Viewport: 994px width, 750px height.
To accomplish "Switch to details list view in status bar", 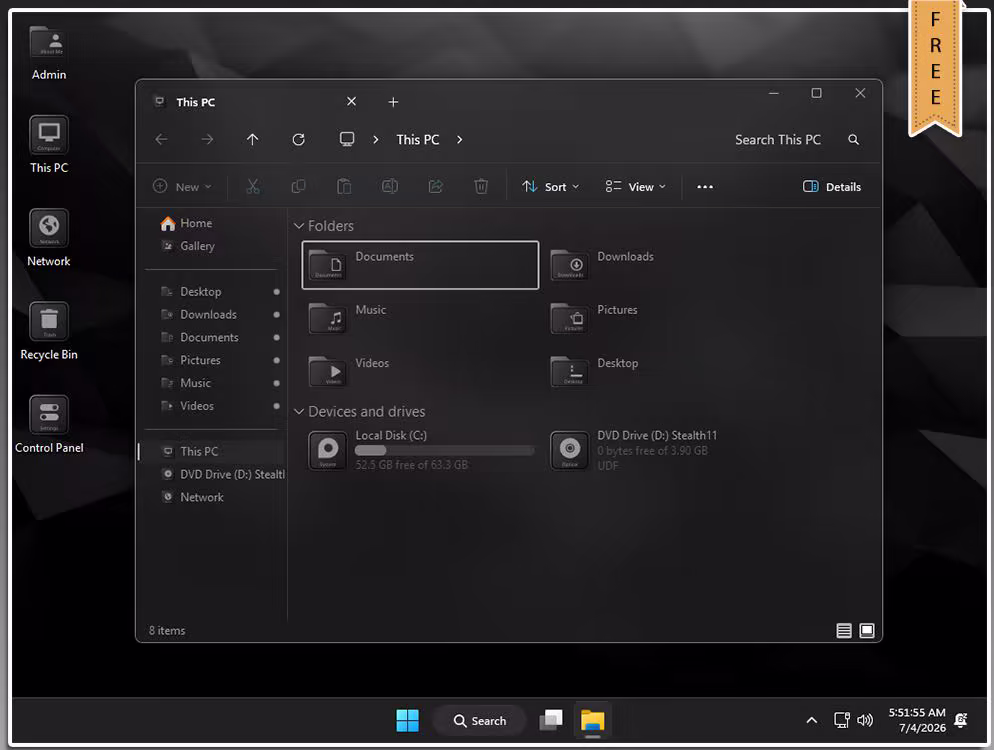I will pos(844,630).
